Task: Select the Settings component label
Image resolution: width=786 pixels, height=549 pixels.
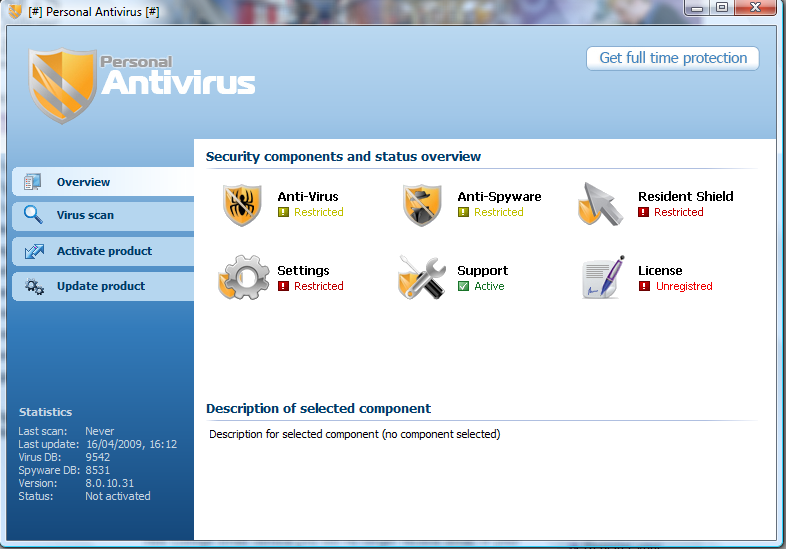Action: click(303, 271)
